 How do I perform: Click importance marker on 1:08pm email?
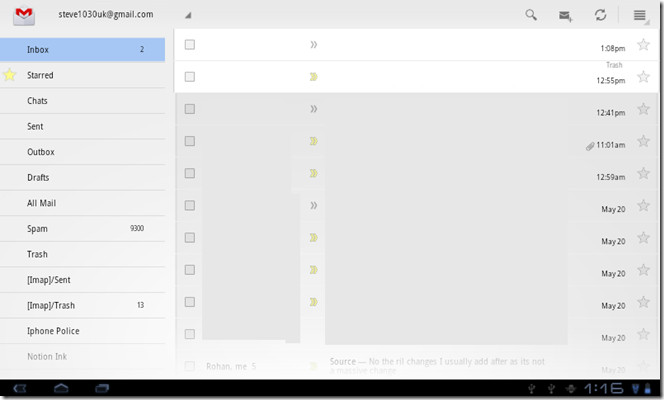313,44
